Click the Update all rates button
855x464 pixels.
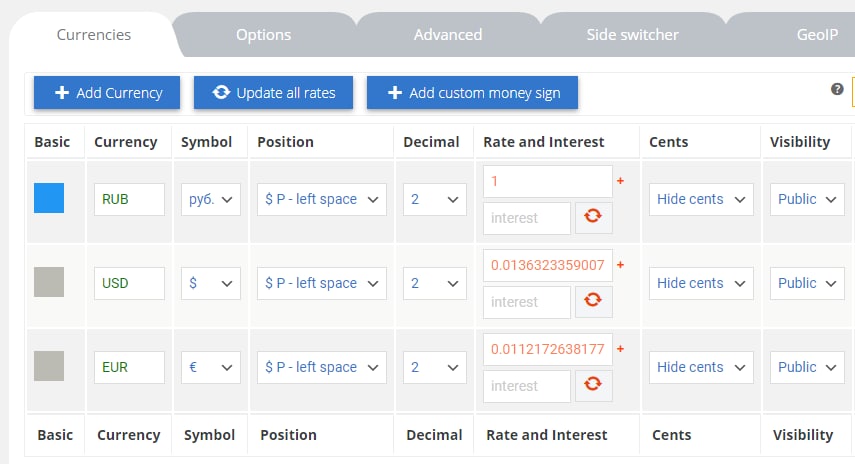(x=273, y=93)
